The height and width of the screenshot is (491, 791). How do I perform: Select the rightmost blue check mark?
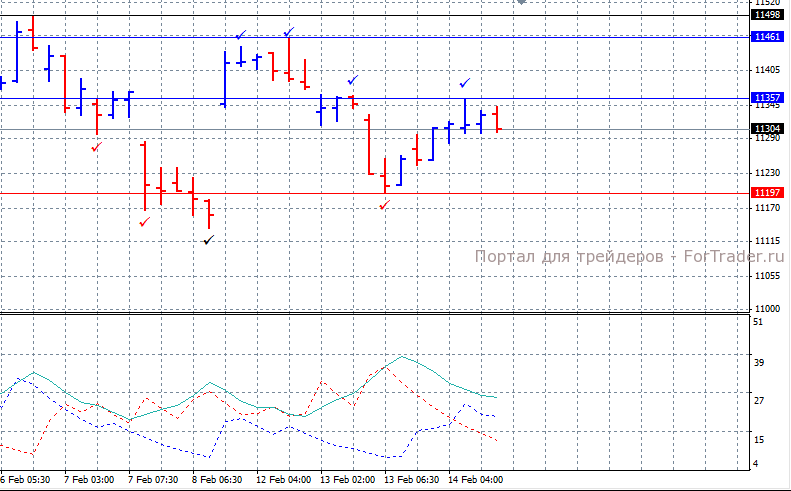pos(464,82)
